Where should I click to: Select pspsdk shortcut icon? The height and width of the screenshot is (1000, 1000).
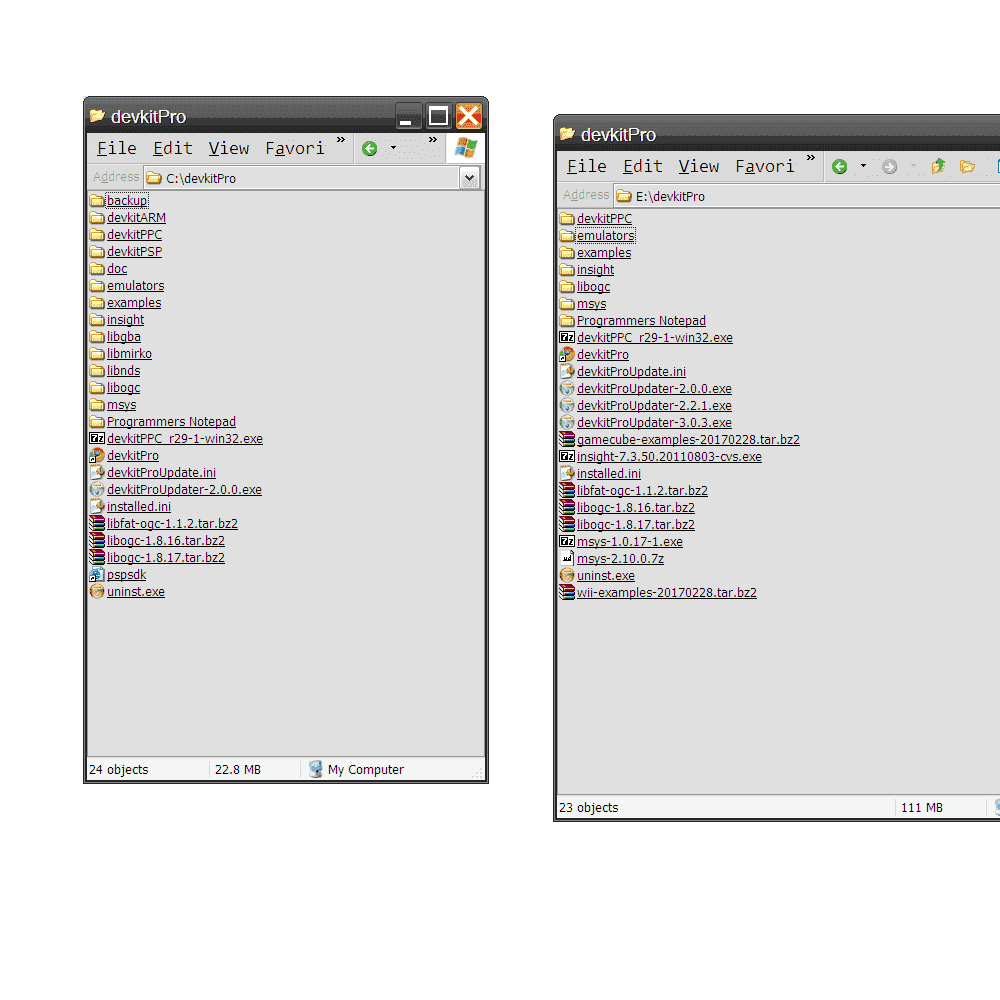tap(97, 575)
